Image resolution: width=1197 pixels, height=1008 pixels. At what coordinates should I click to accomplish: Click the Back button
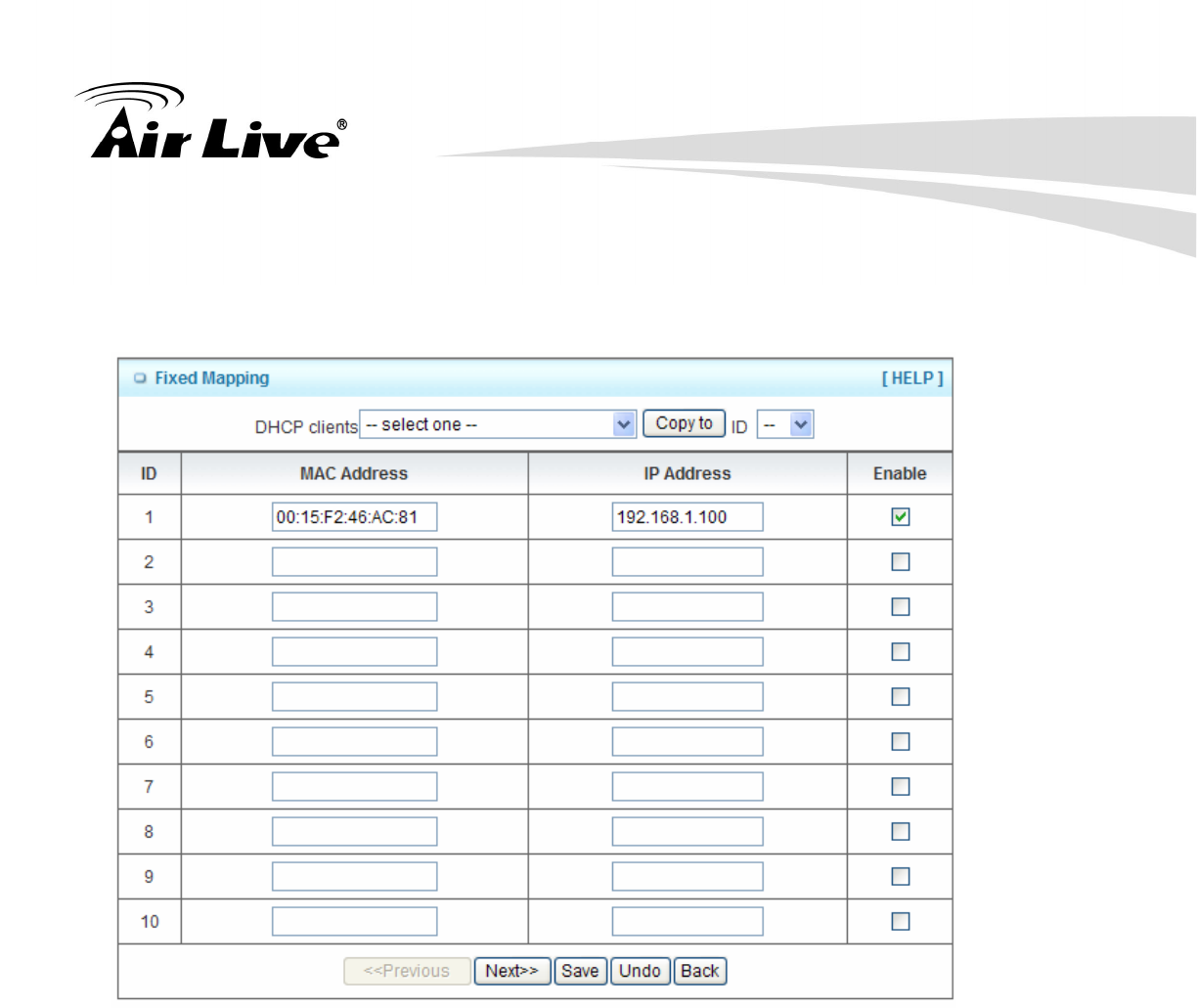700,971
